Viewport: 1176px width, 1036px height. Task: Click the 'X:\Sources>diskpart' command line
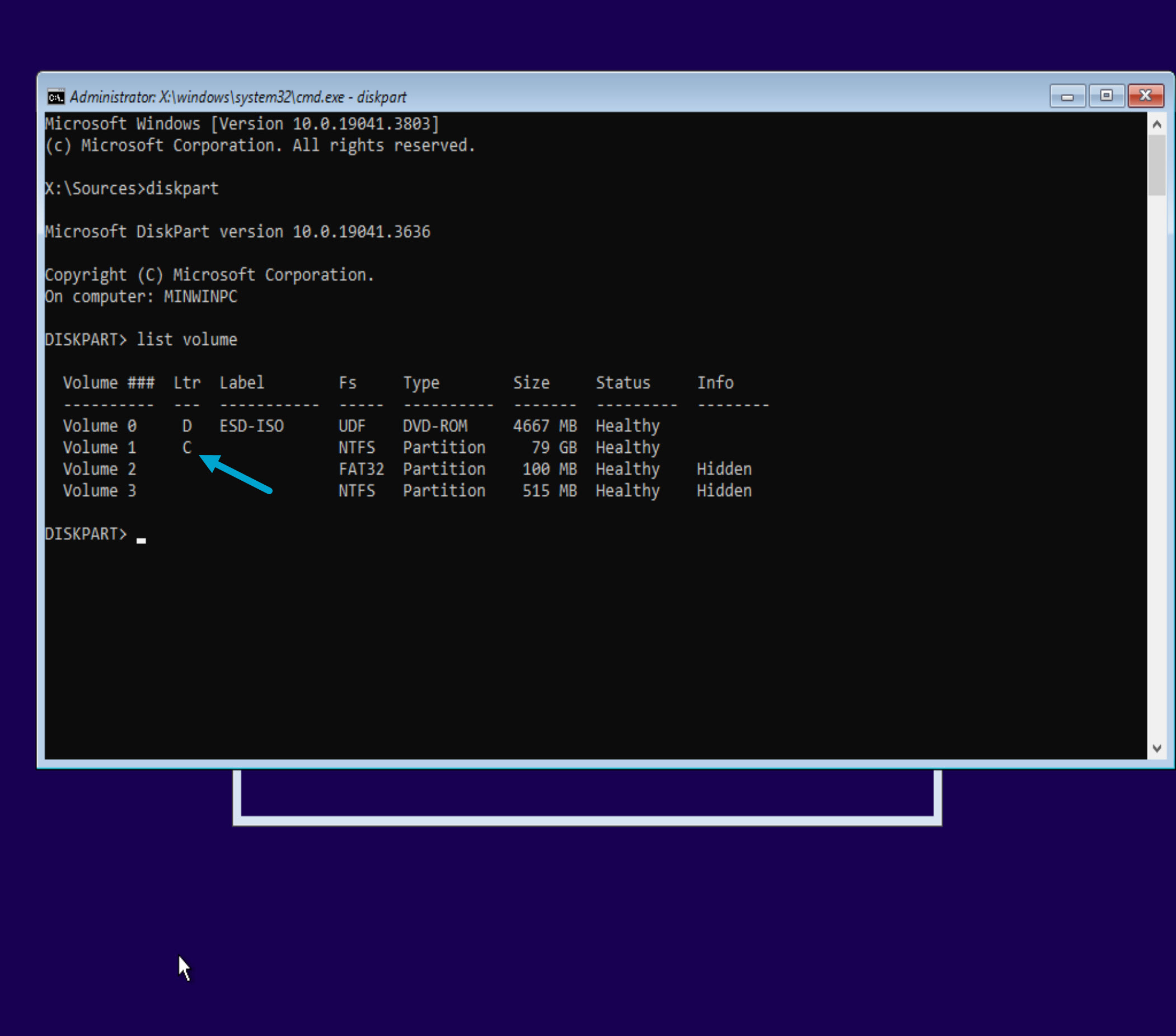click(132, 189)
